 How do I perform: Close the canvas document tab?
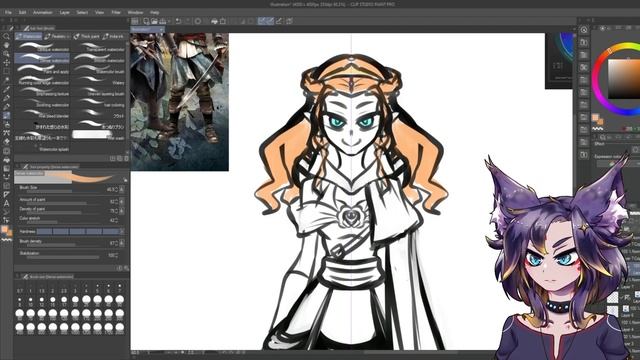pos(162,30)
